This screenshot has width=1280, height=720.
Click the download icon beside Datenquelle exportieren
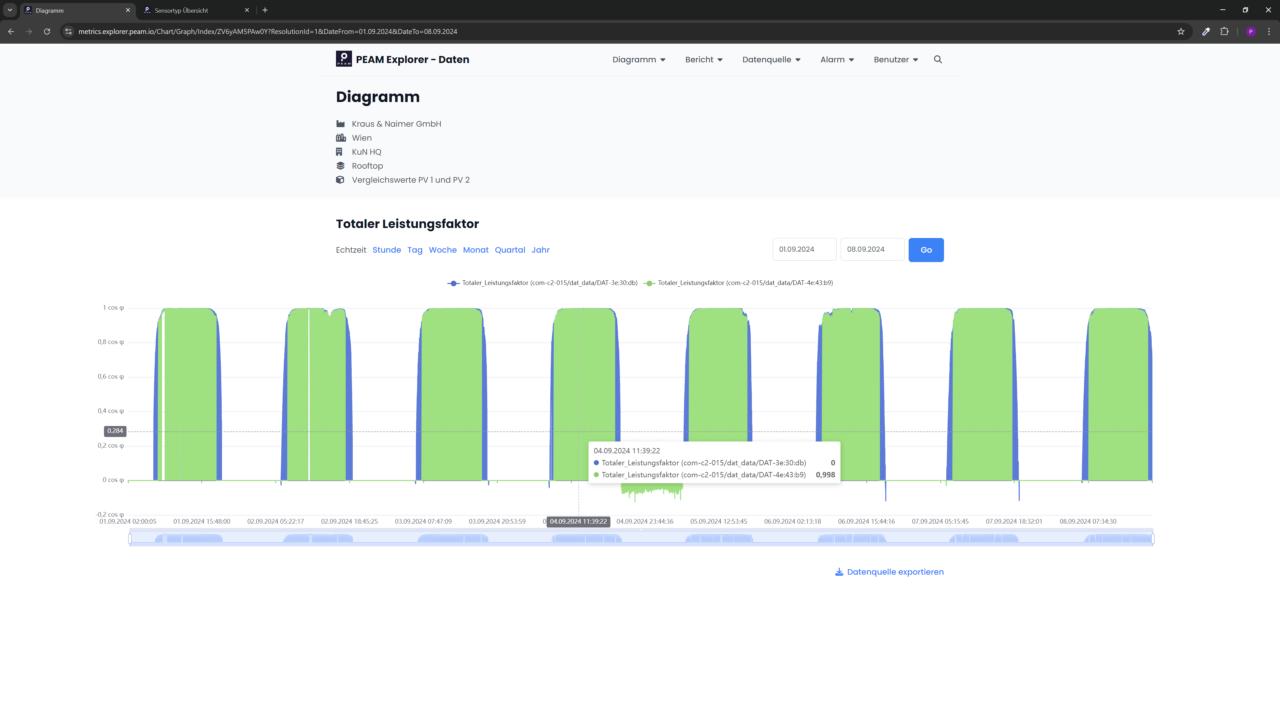838,572
